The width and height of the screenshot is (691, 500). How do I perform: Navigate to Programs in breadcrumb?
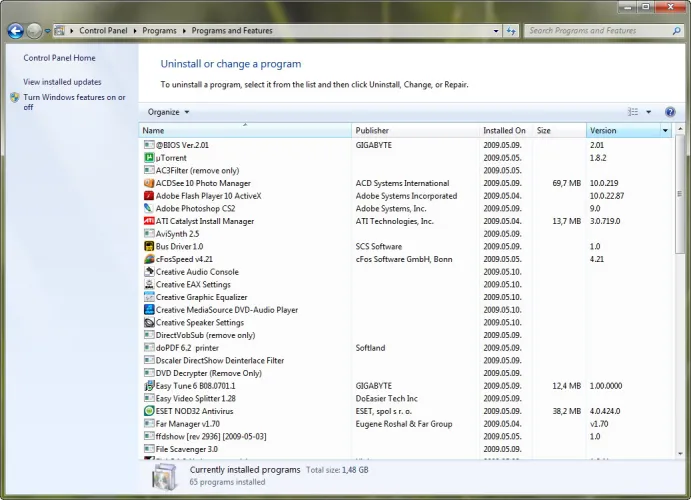tap(159, 31)
